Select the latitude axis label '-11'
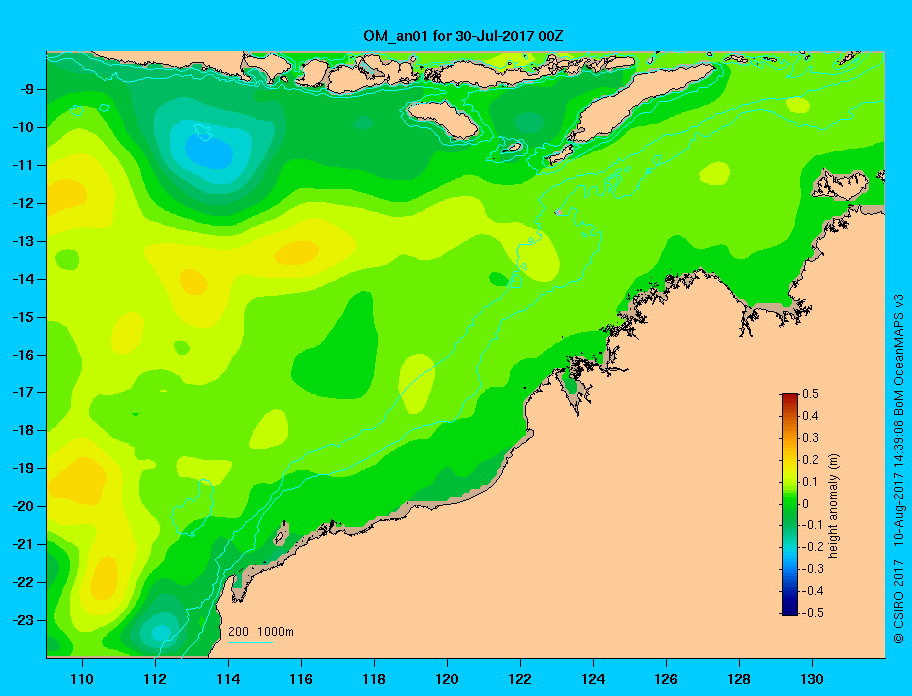The width and height of the screenshot is (912, 696). (23, 165)
